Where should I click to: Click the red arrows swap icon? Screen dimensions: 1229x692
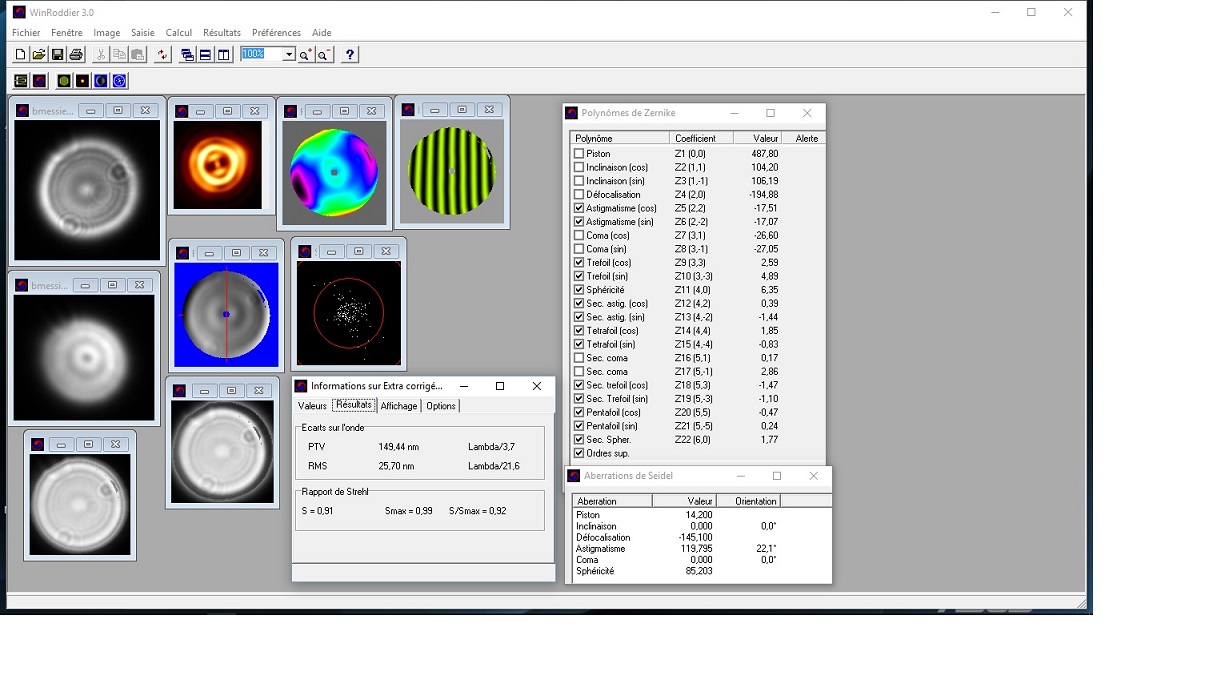click(x=162, y=55)
